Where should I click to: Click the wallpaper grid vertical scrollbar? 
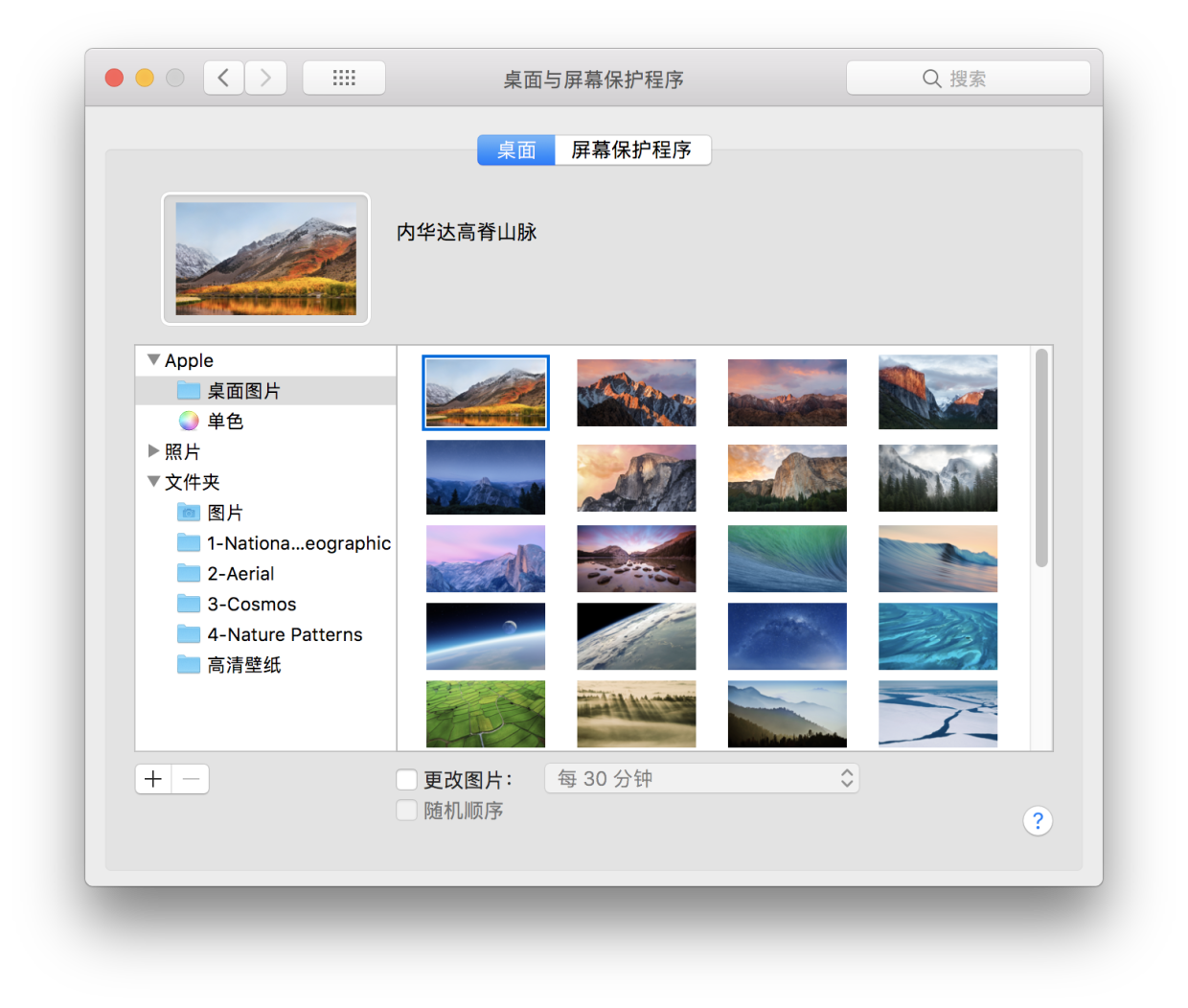(1041, 457)
